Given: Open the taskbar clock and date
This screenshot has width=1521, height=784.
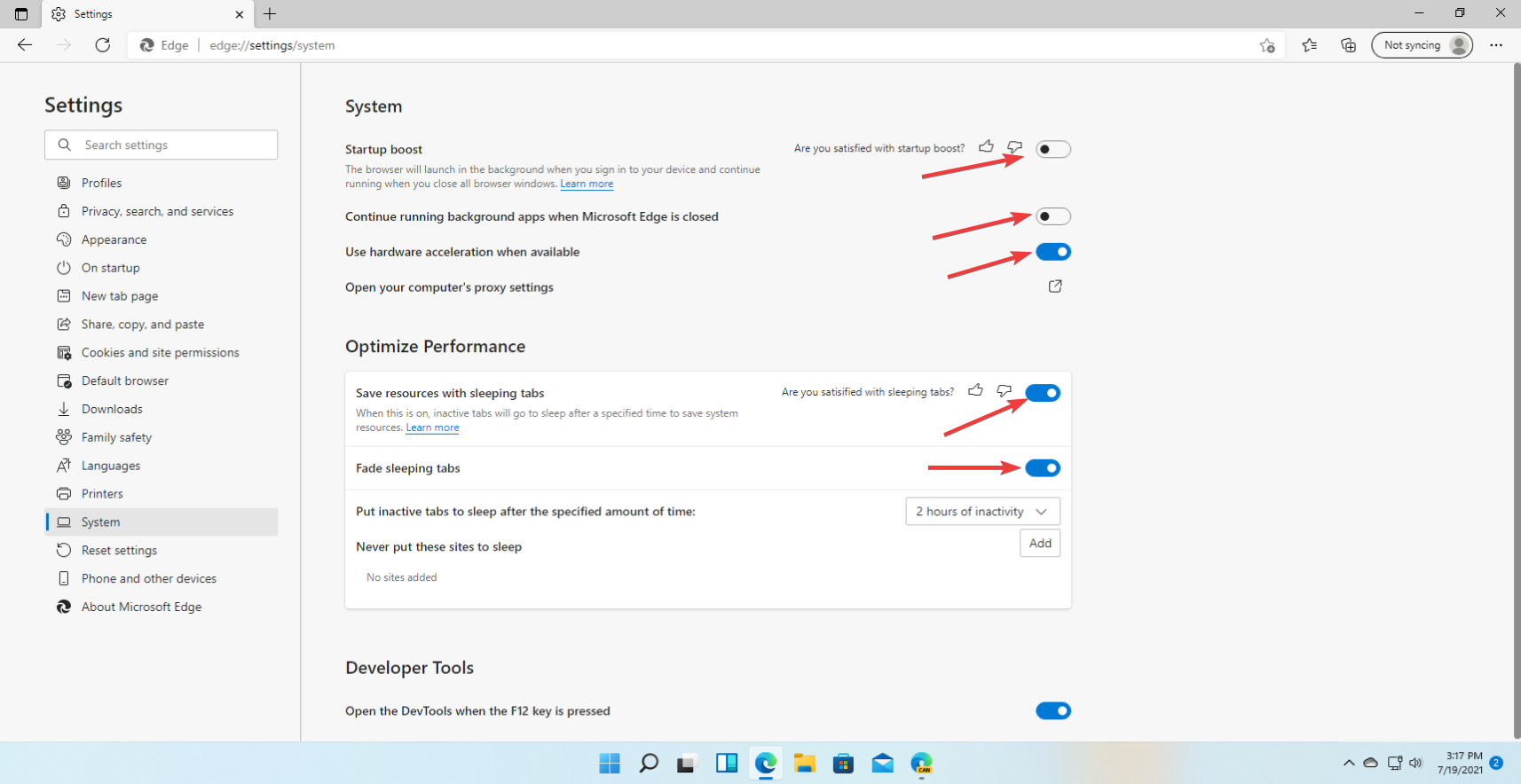Looking at the screenshot, I should 1460,763.
